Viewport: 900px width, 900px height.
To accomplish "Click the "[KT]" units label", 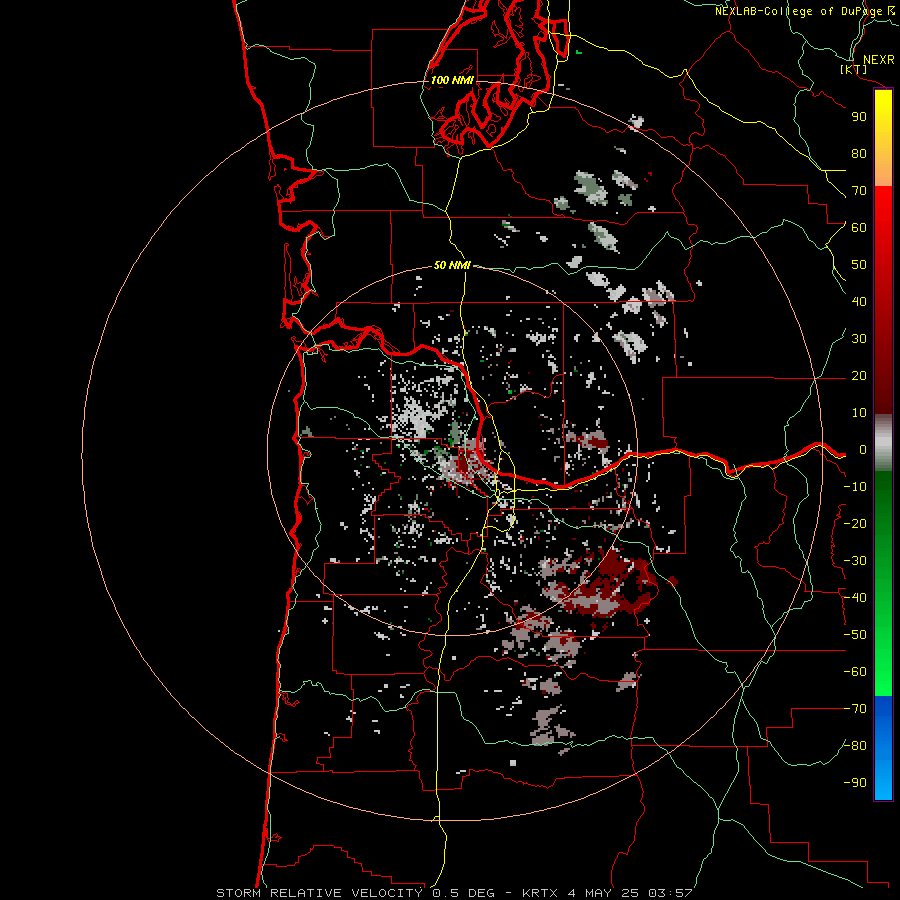I will coord(854,69).
